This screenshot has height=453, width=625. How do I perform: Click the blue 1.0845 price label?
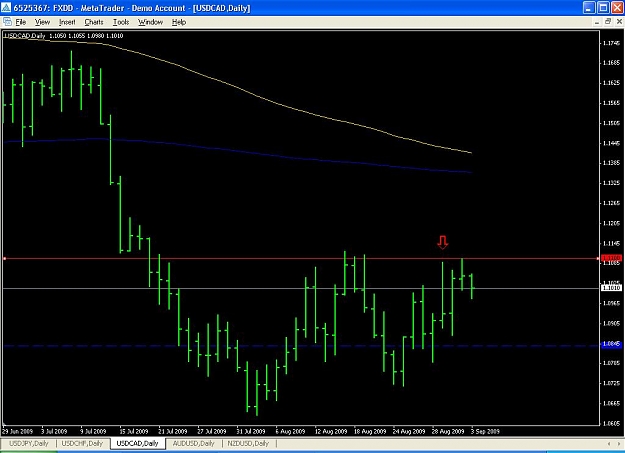[x=611, y=344]
